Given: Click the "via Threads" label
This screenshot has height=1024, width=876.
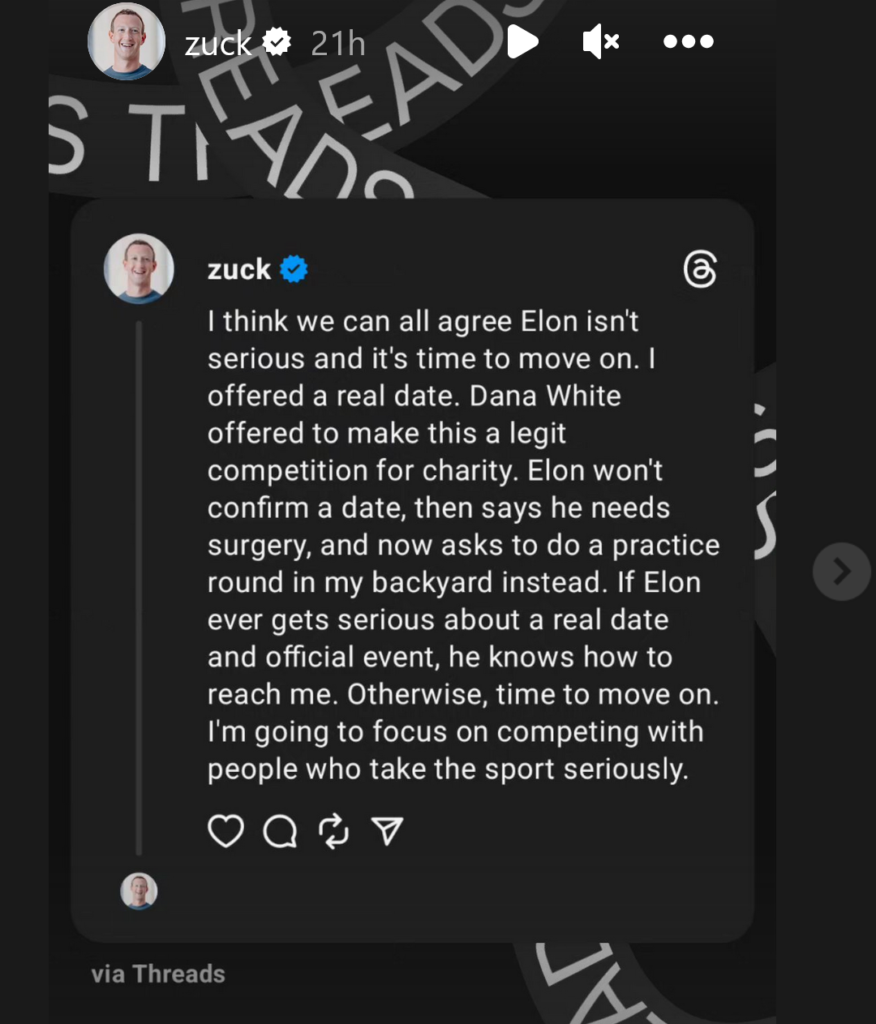Looking at the screenshot, I should 158,974.
